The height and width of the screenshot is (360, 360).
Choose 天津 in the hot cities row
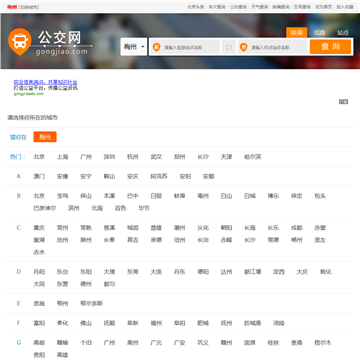tap(226, 157)
